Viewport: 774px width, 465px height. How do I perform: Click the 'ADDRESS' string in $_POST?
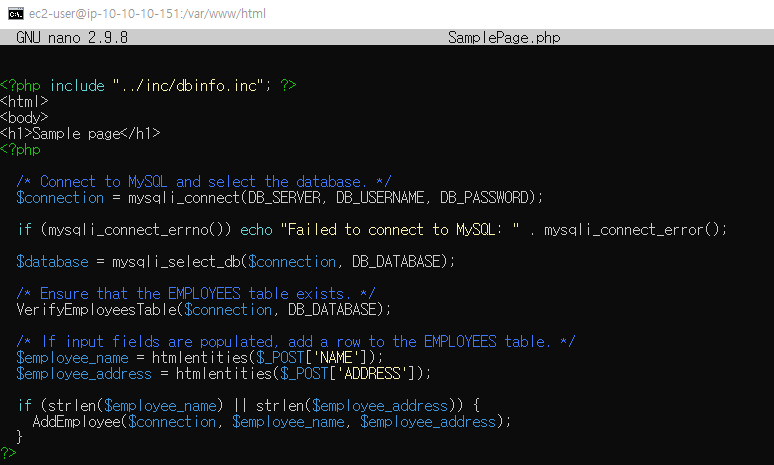click(x=372, y=374)
